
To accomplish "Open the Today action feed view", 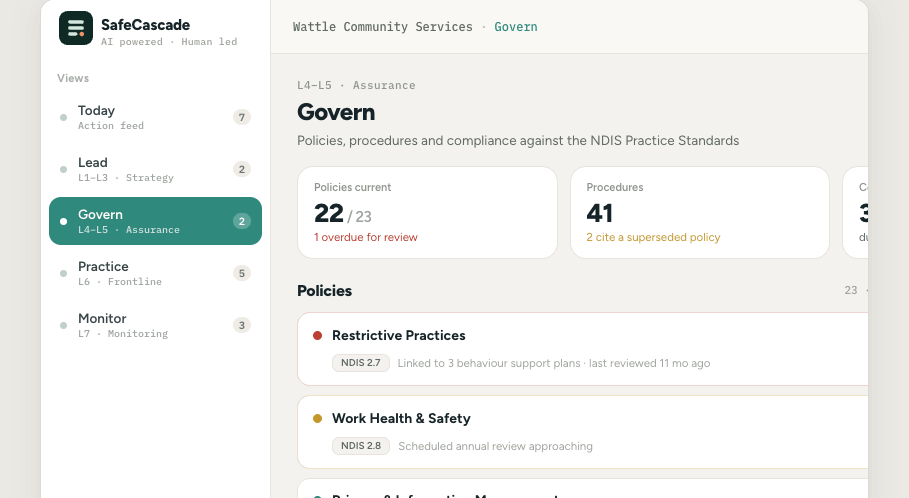I will [x=155, y=117].
